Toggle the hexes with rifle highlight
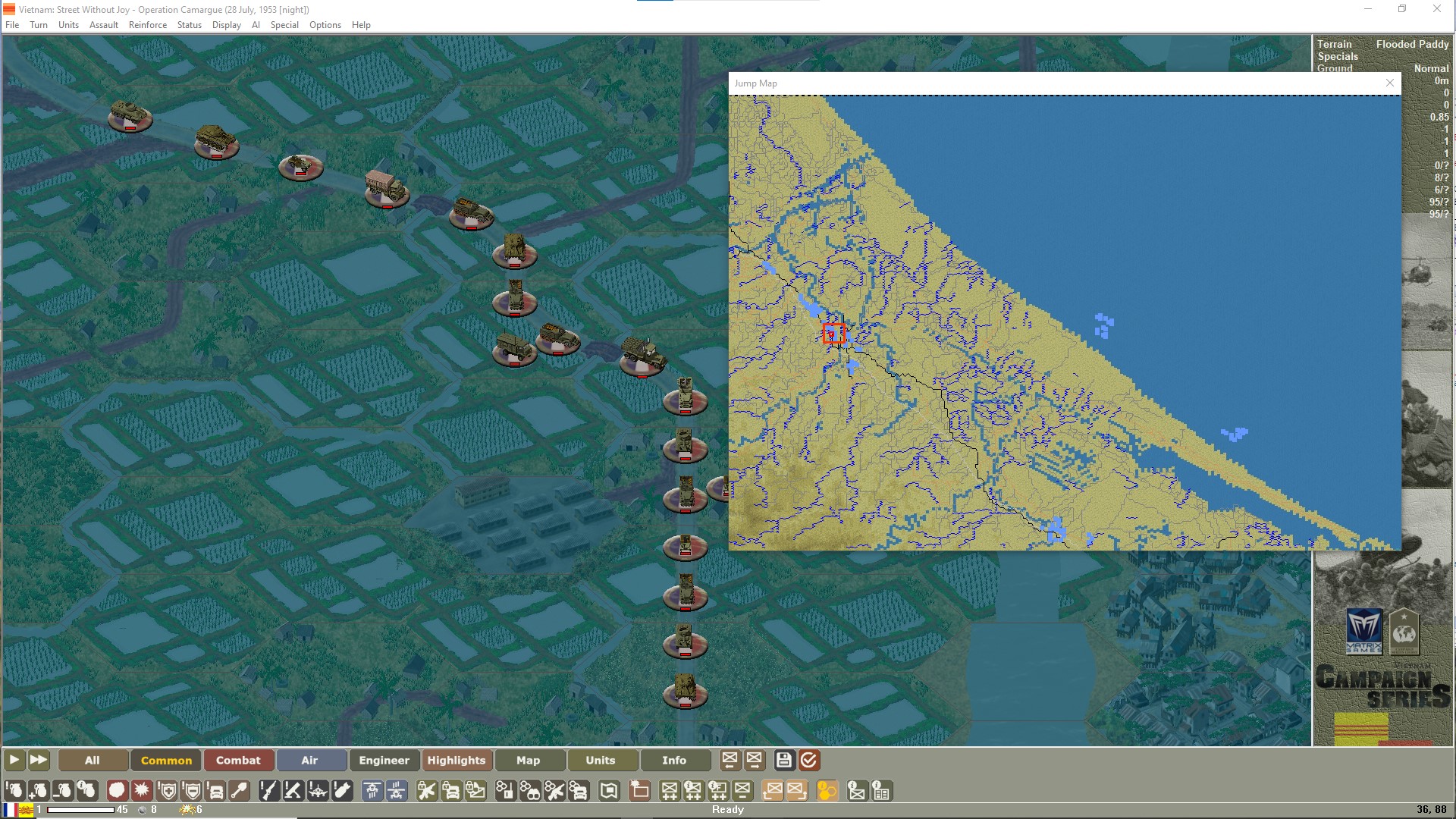Image resolution: width=1456 pixels, height=819 pixels. coord(554,791)
